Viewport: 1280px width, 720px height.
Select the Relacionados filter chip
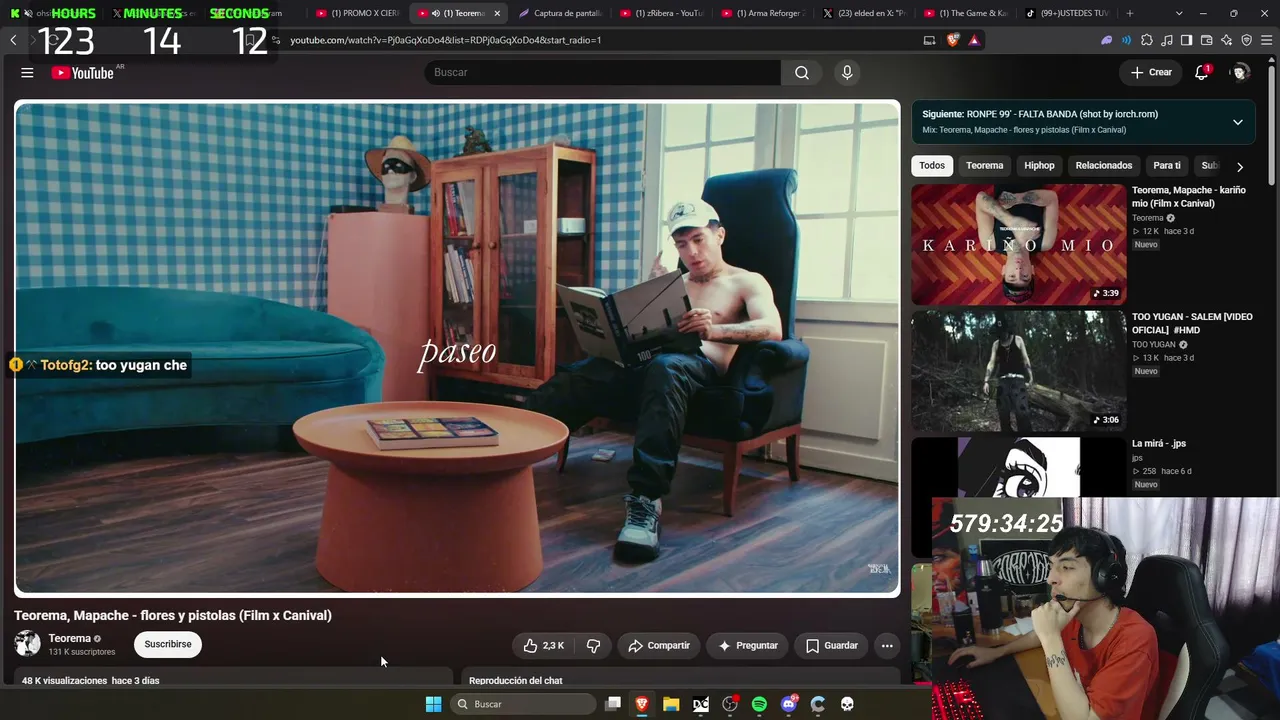(1104, 166)
